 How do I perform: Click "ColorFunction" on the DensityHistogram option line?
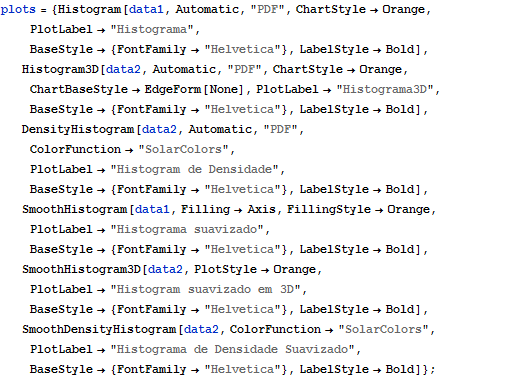click(75, 149)
